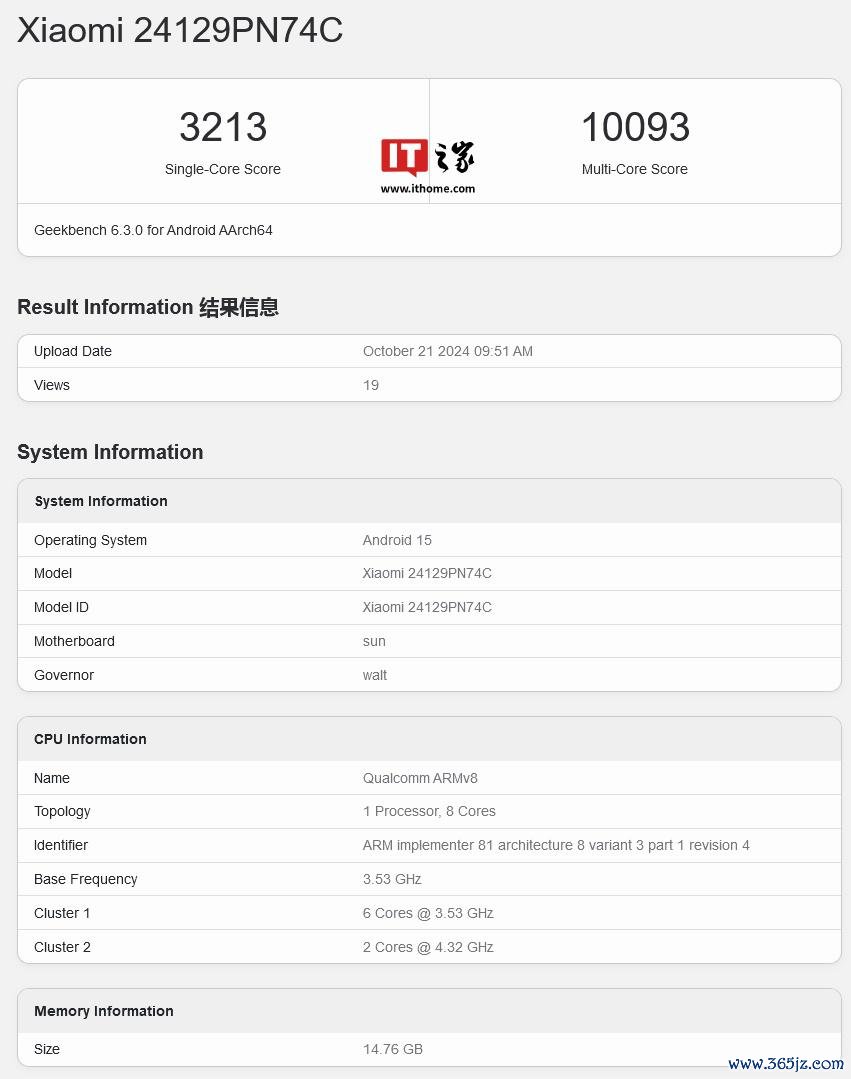Select "6 Cores @ 3.53 GHz" value

(x=429, y=913)
